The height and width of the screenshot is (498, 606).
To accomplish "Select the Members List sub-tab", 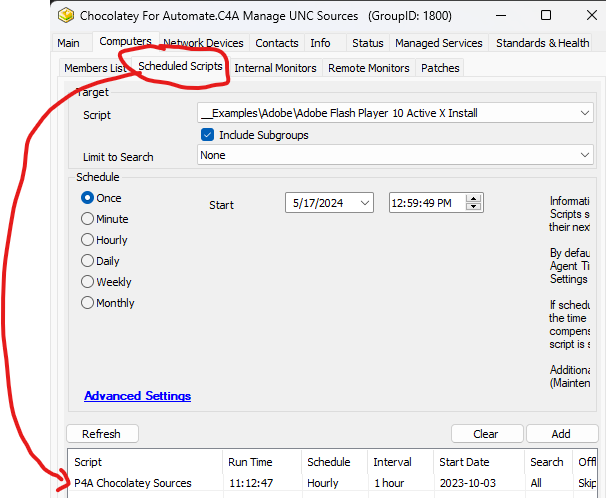I will [96, 68].
